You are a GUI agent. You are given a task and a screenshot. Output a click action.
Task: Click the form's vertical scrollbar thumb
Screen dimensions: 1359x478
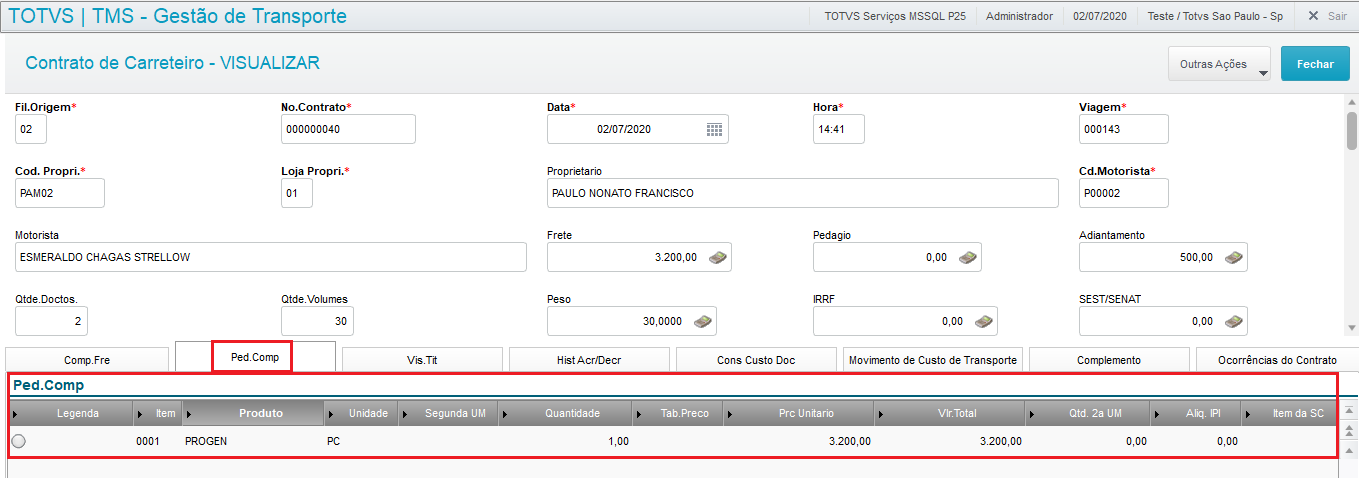[1350, 129]
